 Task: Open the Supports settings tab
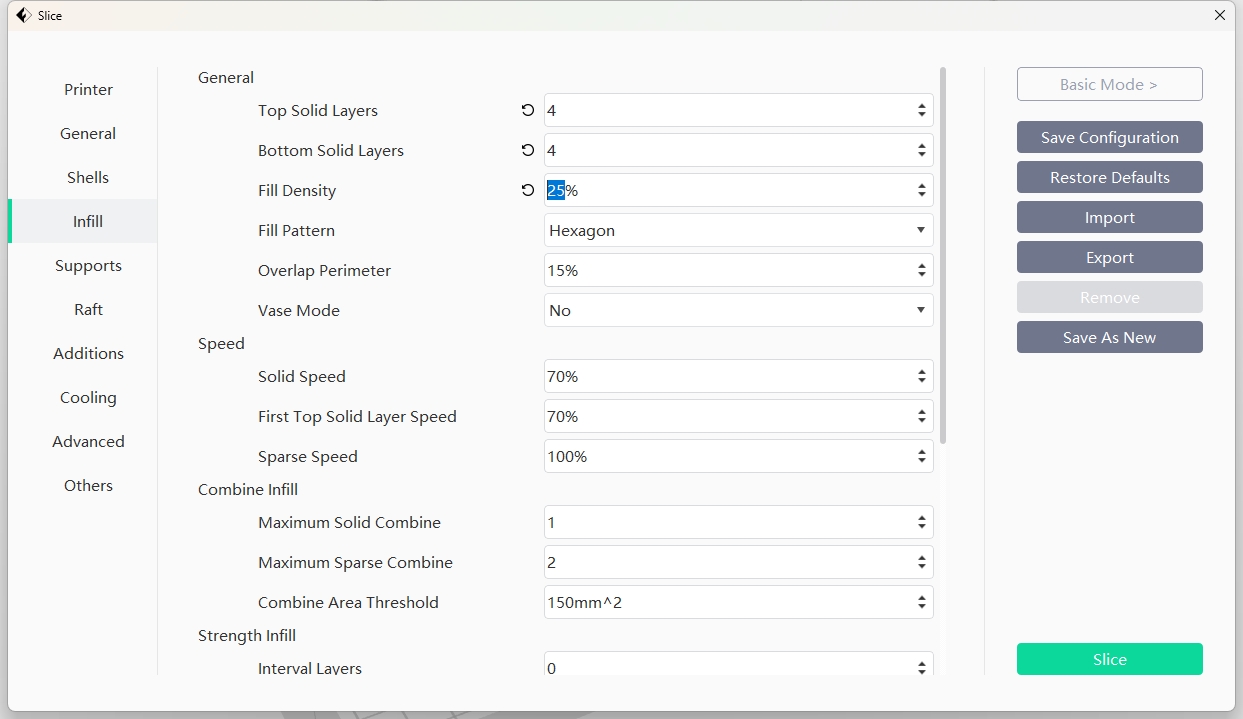pyautogui.click(x=88, y=266)
